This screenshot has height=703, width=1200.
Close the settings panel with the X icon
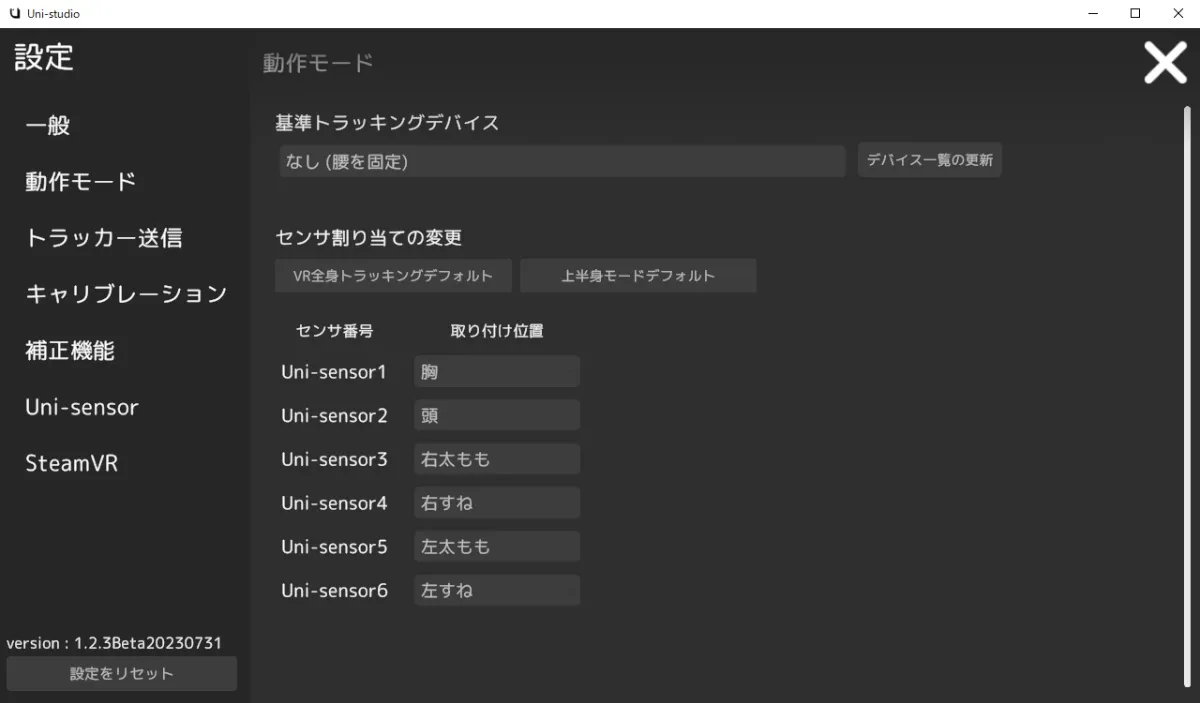(x=1165, y=62)
